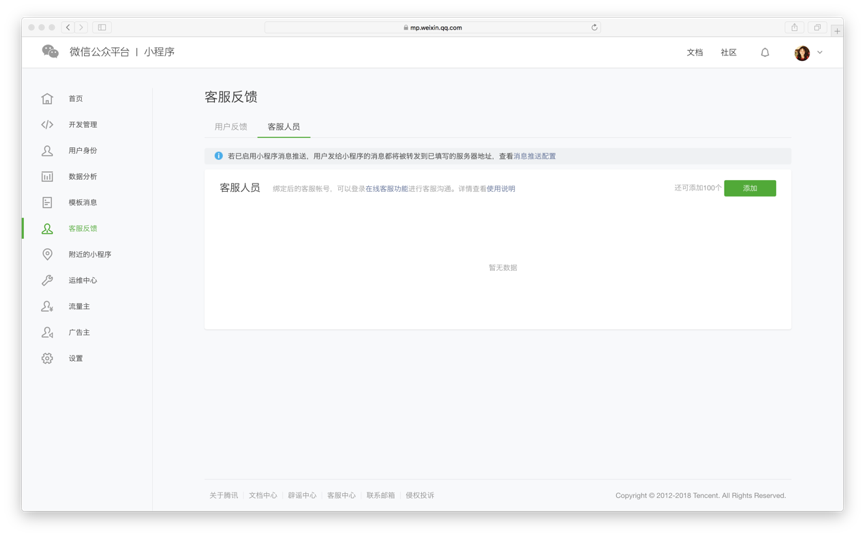864x535 pixels.
Task: Click the 暂无数据 placeholder text
Action: (x=503, y=268)
